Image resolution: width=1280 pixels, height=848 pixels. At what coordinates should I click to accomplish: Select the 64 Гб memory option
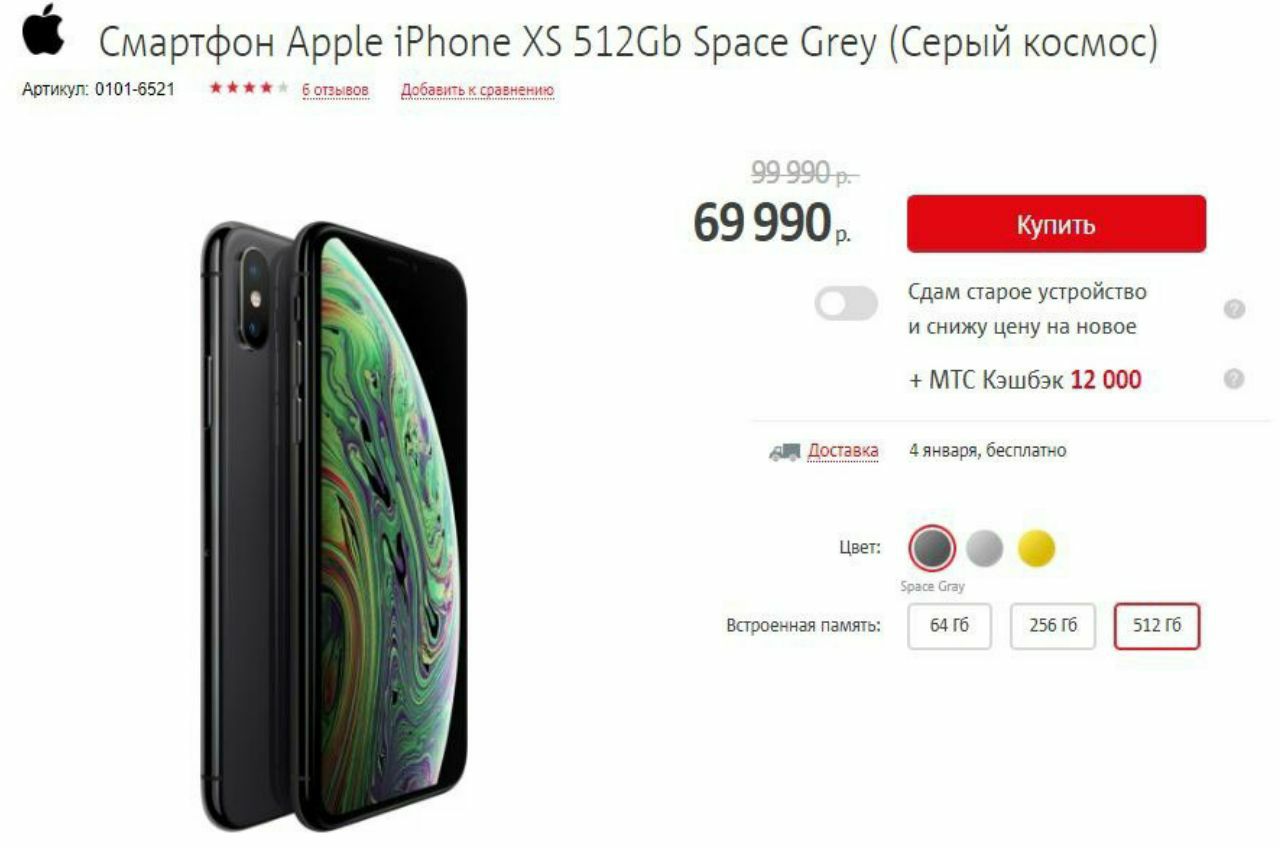coord(950,627)
